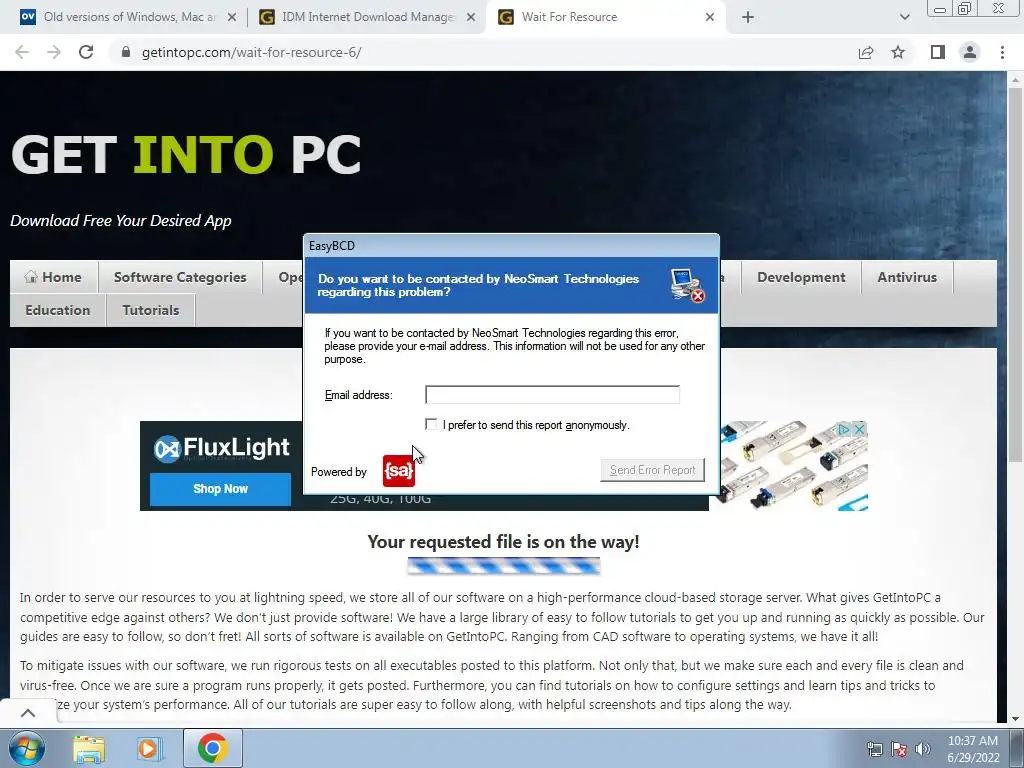Image resolution: width=1024 pixels, height=768 pixels.
Task: Bookmark this page with star icon
Action: tap(898, 52)
